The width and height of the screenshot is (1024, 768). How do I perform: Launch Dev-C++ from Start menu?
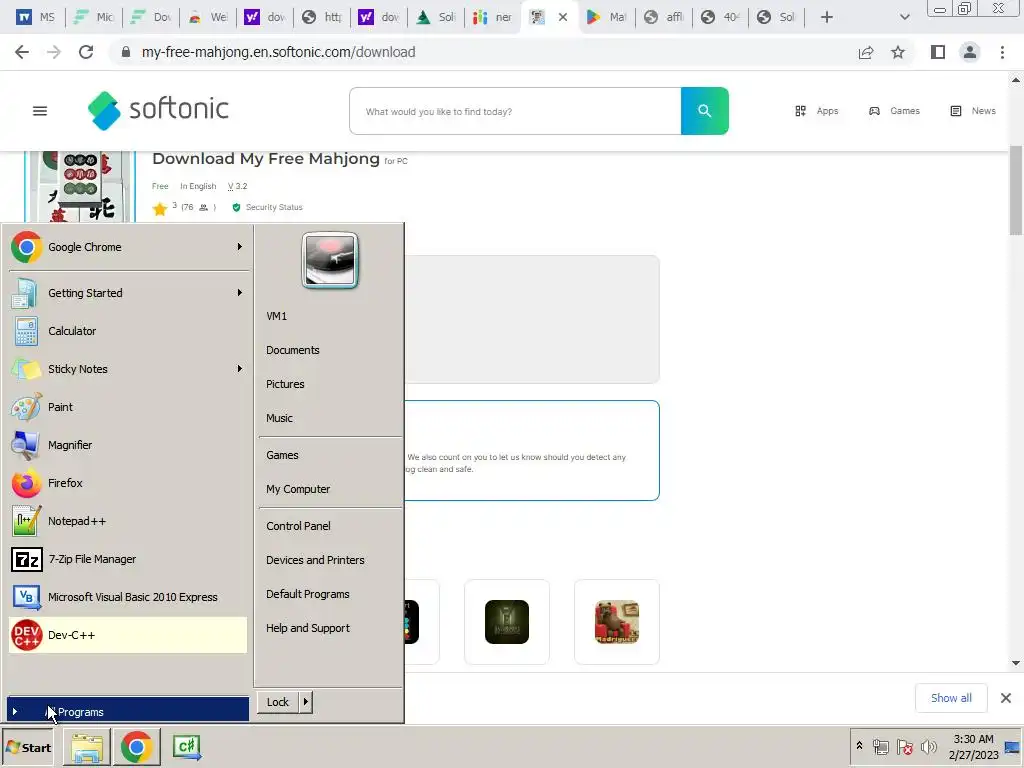click(x=128, y=635)
